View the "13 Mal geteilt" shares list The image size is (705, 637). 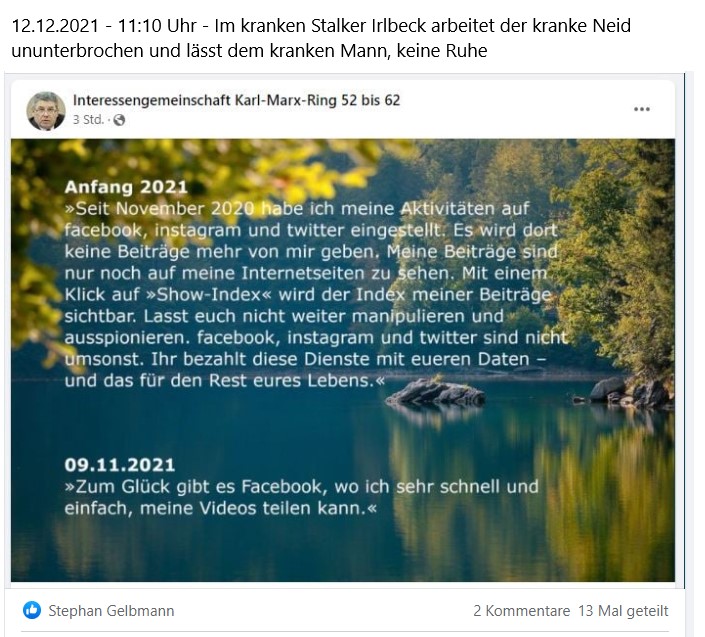point(623,610)
